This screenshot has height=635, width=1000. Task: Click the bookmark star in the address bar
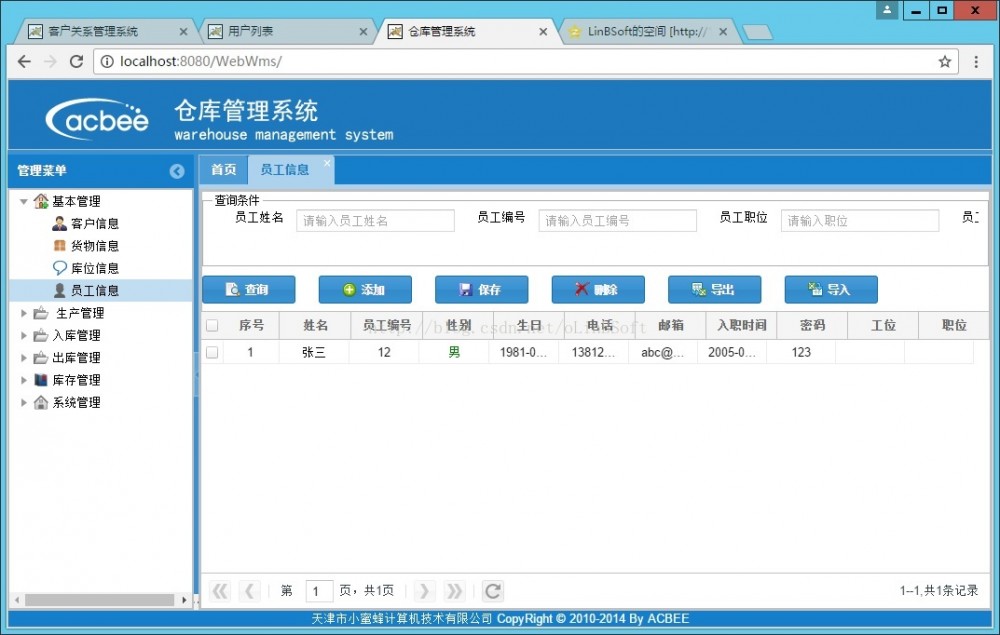tap(944, 61)
